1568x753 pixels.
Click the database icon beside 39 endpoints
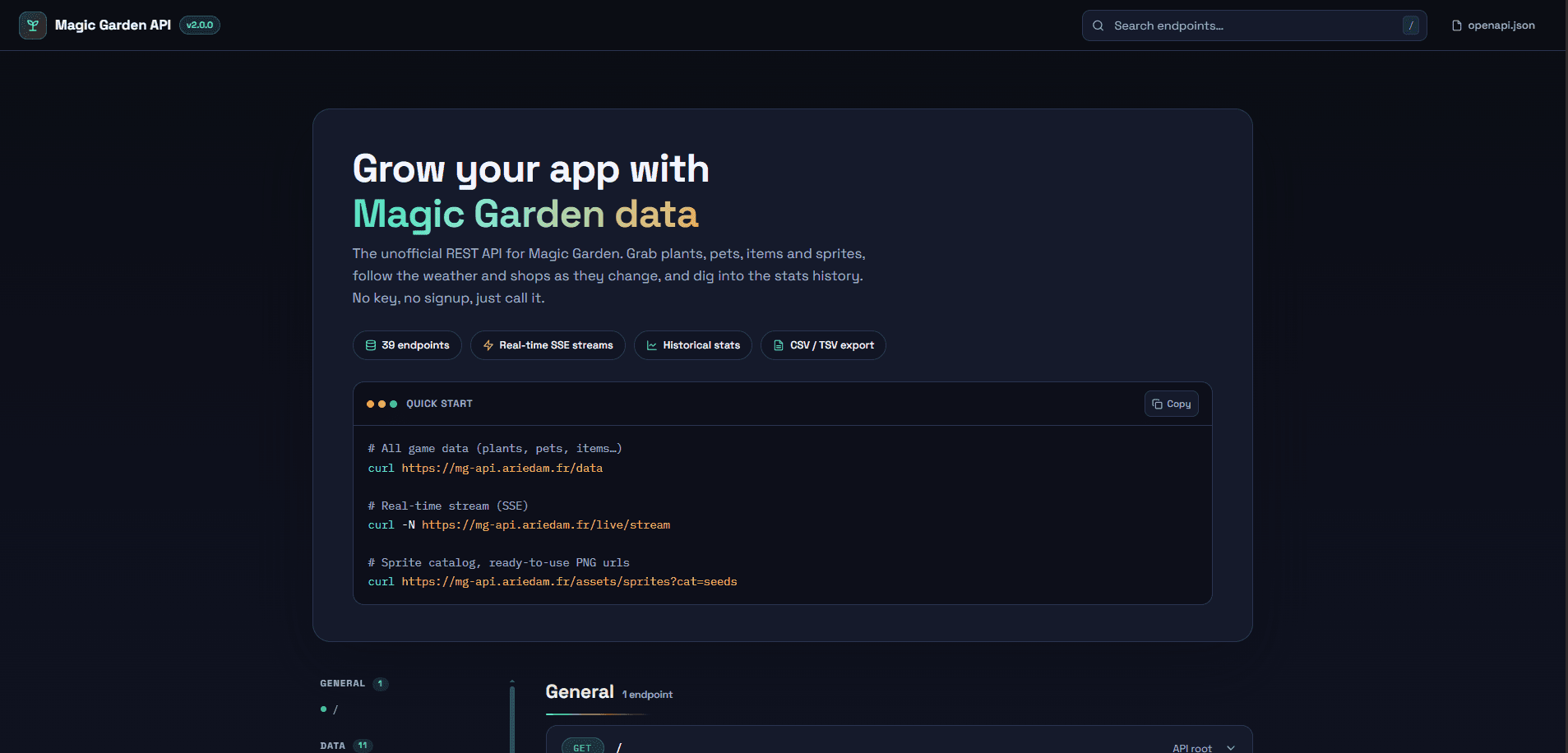(371, 345)
